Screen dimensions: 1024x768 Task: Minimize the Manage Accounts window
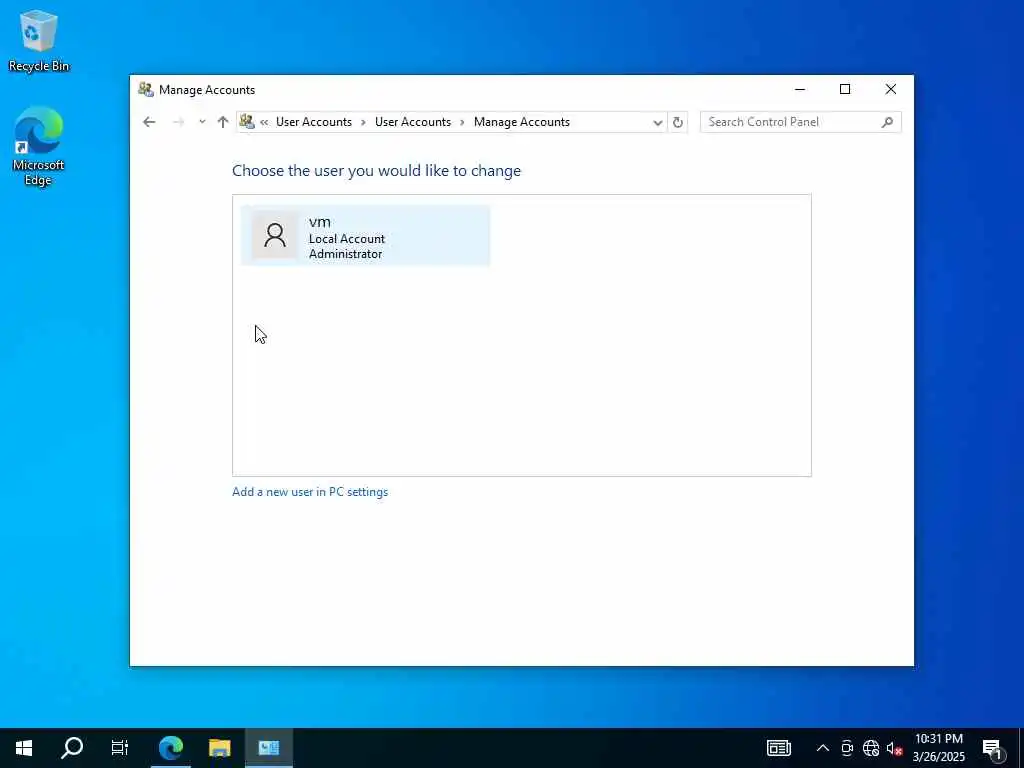coord(799,89)
